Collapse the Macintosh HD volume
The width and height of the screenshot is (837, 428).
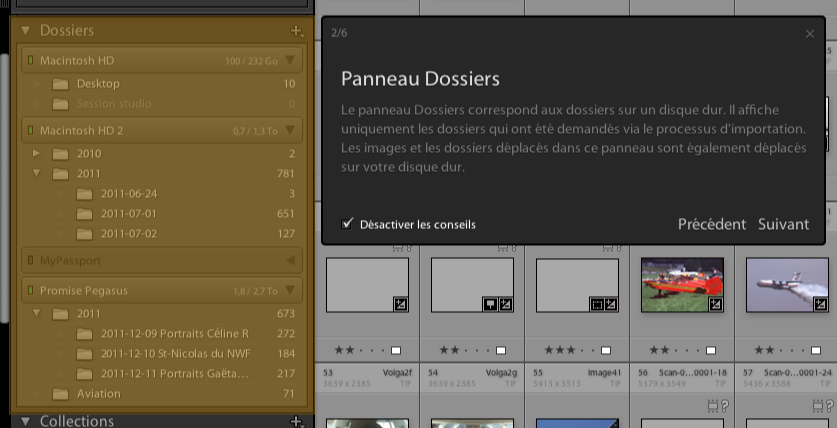click(x=290, y=60)
